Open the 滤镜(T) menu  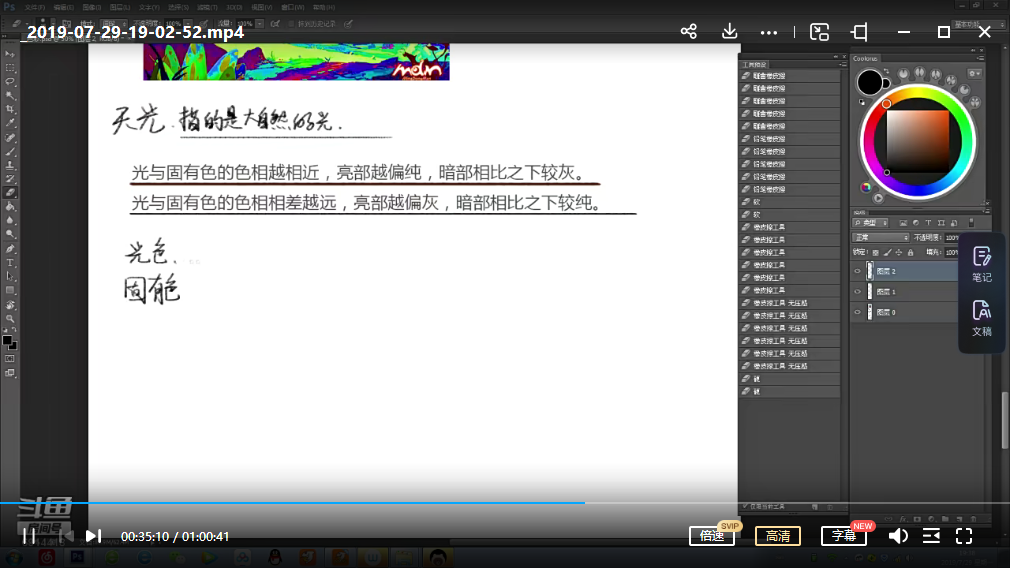[207, 7]
